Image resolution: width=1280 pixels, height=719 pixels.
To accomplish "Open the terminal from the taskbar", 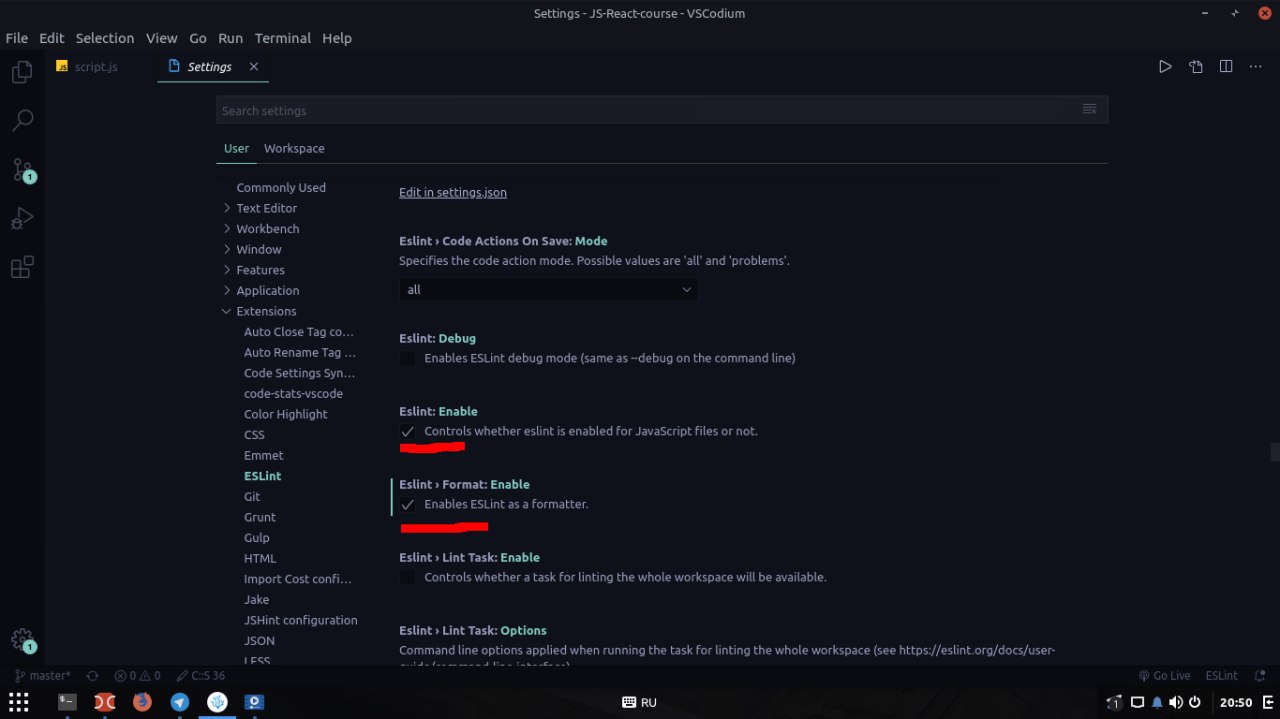I will pyautogui.click(x=67, y=702).
